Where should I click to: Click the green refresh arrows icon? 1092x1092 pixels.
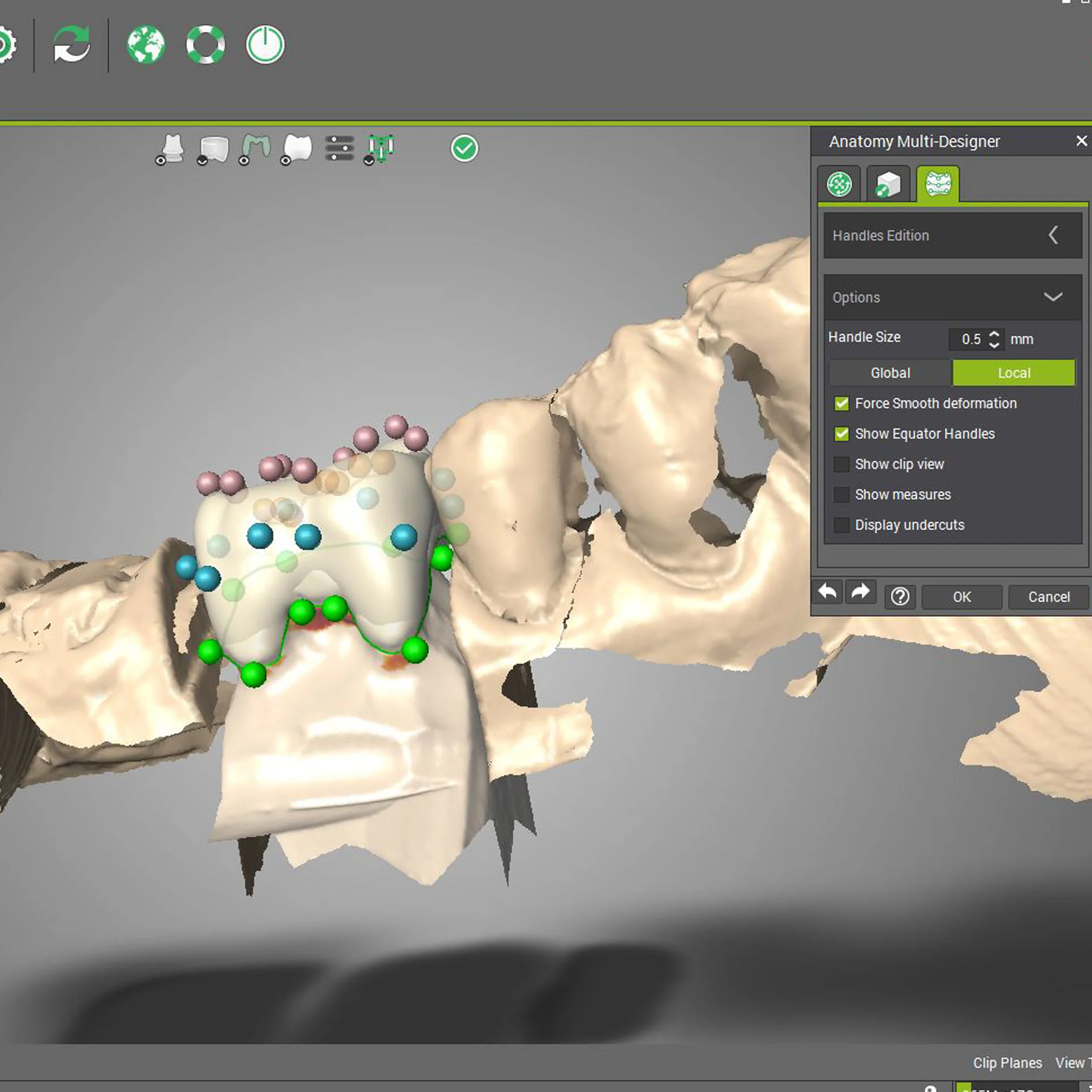[72, 44]
